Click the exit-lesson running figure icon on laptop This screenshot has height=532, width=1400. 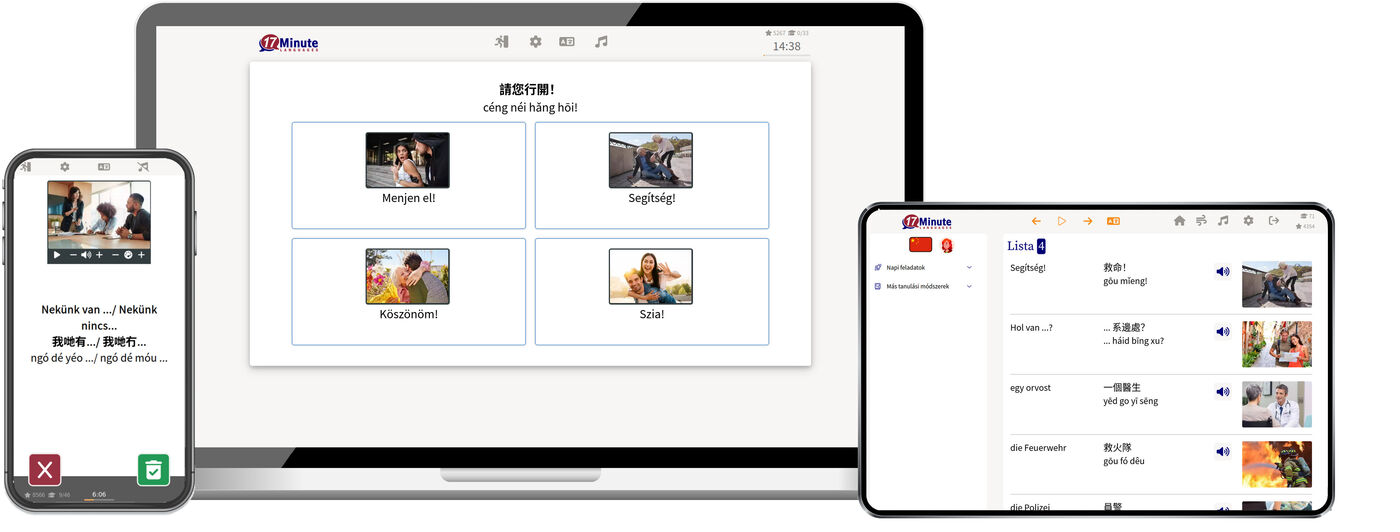[502, 42]
